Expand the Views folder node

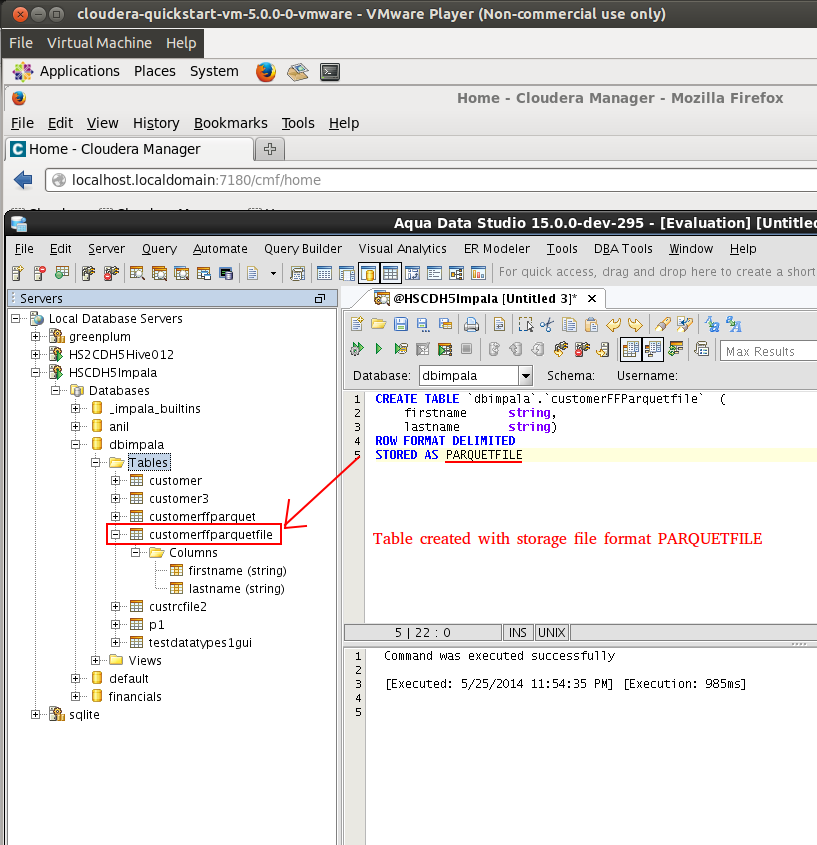(95, 660)
